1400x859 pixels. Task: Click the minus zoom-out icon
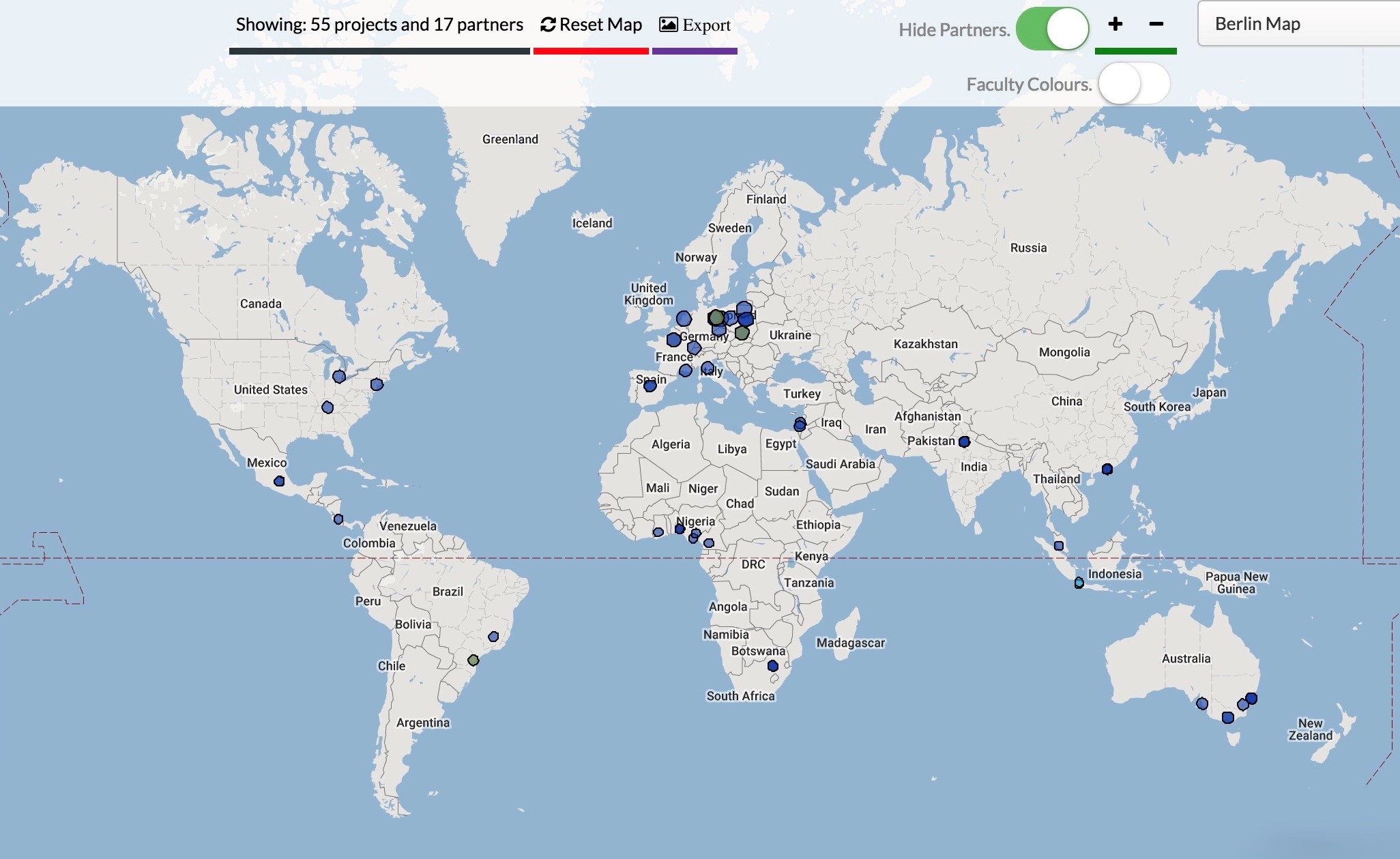click(1156, 25)
